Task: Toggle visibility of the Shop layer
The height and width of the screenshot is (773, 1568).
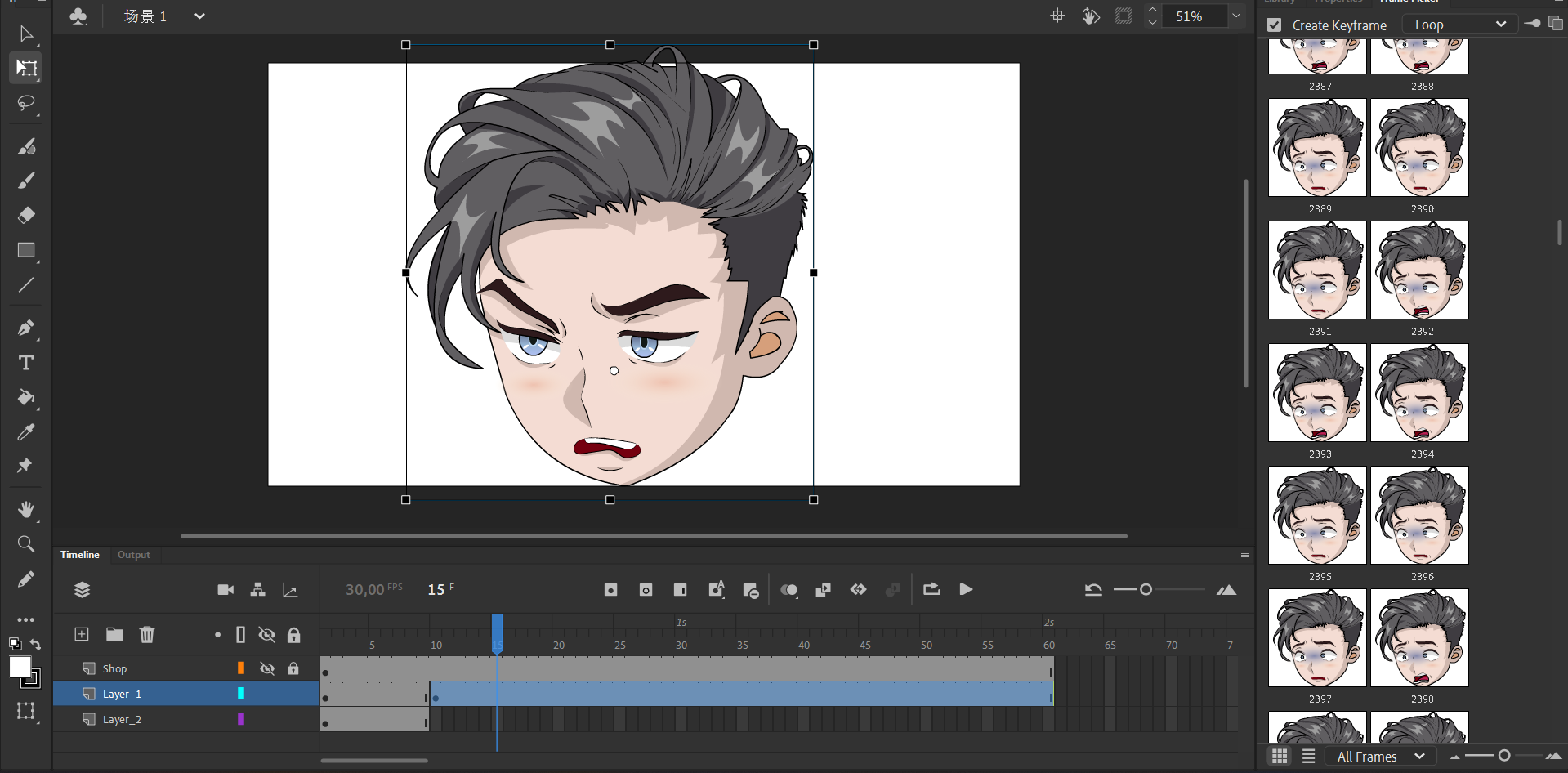Action: (x=266, y=668)
